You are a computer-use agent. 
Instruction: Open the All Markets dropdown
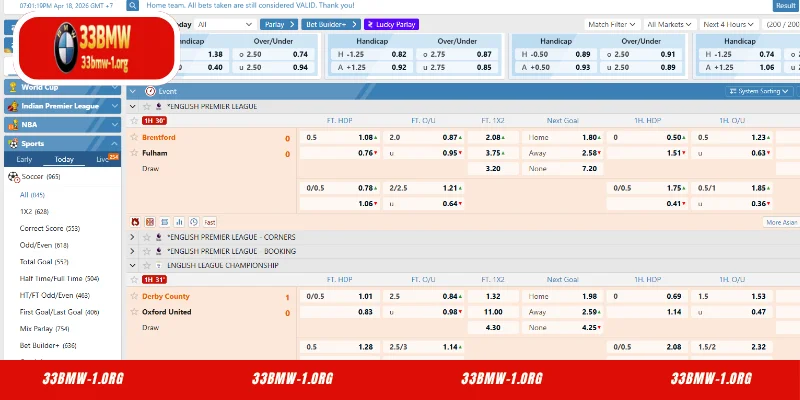[x=669, y=24]
